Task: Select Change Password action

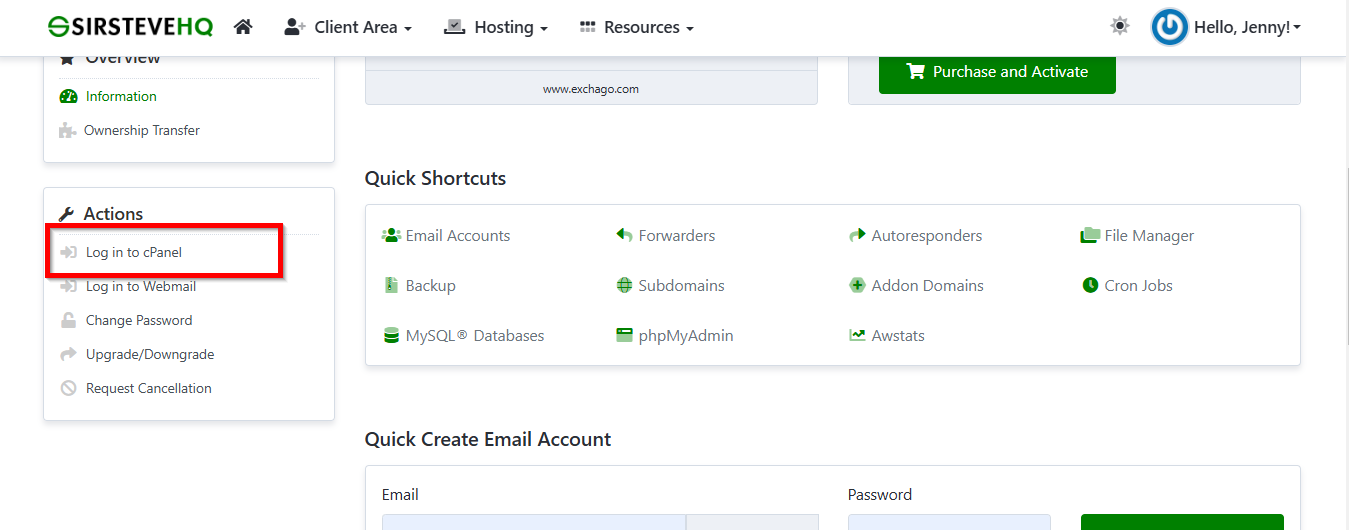Action: [x=139, y=320]
